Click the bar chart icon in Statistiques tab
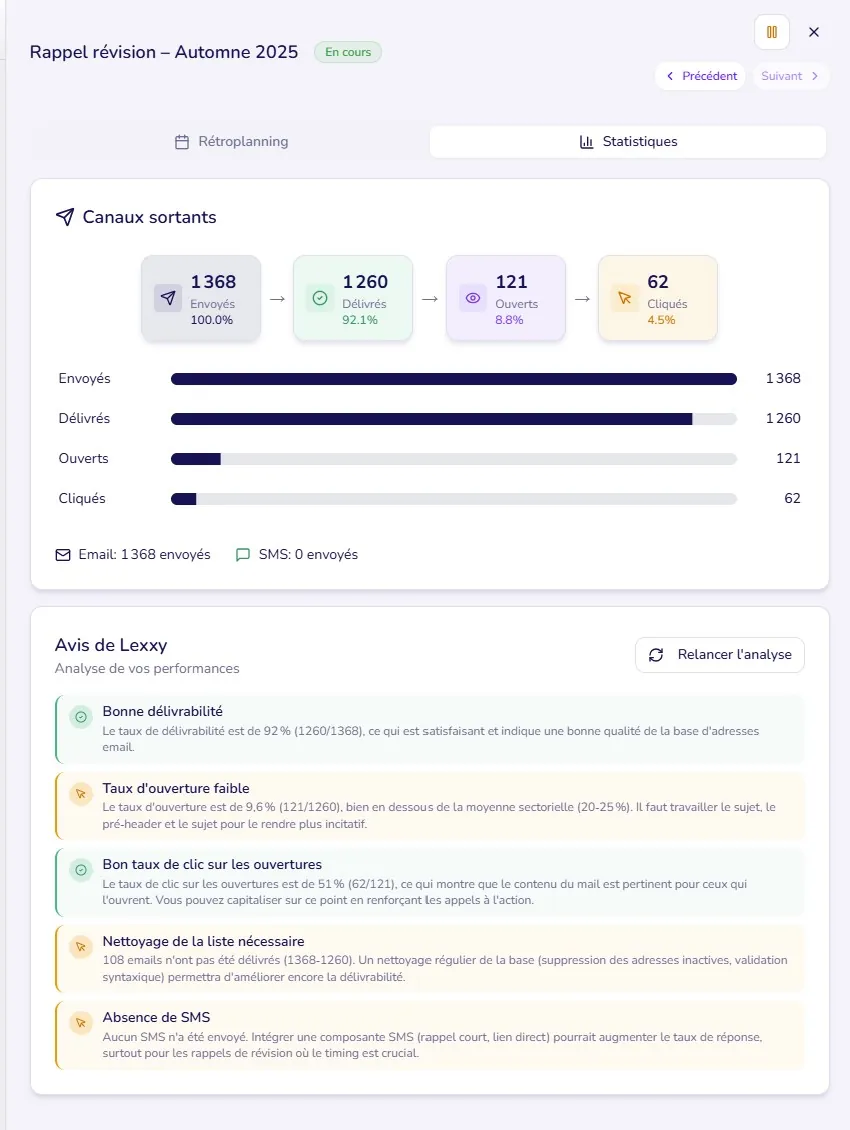This screenshot has width=850, height=1130. pyautogui.click(x=586, y=142)
